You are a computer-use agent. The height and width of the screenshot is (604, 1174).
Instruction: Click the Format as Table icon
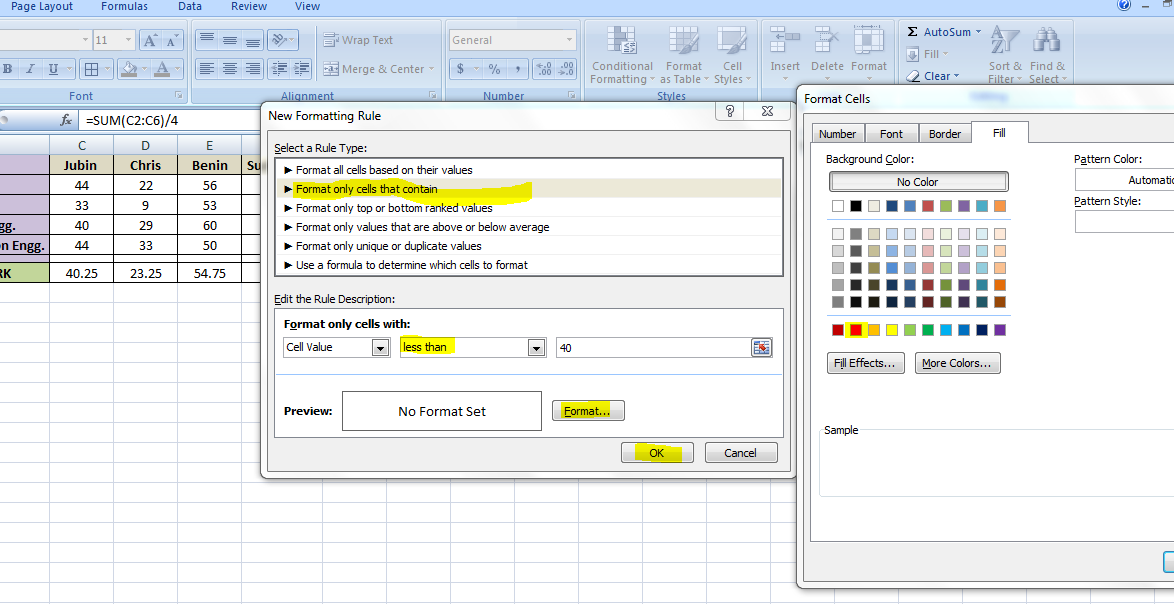click(682, 40)
